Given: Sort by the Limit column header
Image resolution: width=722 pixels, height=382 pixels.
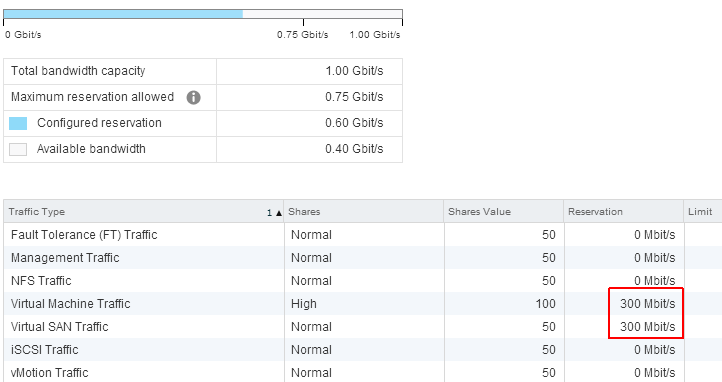Looking at the screenshot, I should pos(703,212).
